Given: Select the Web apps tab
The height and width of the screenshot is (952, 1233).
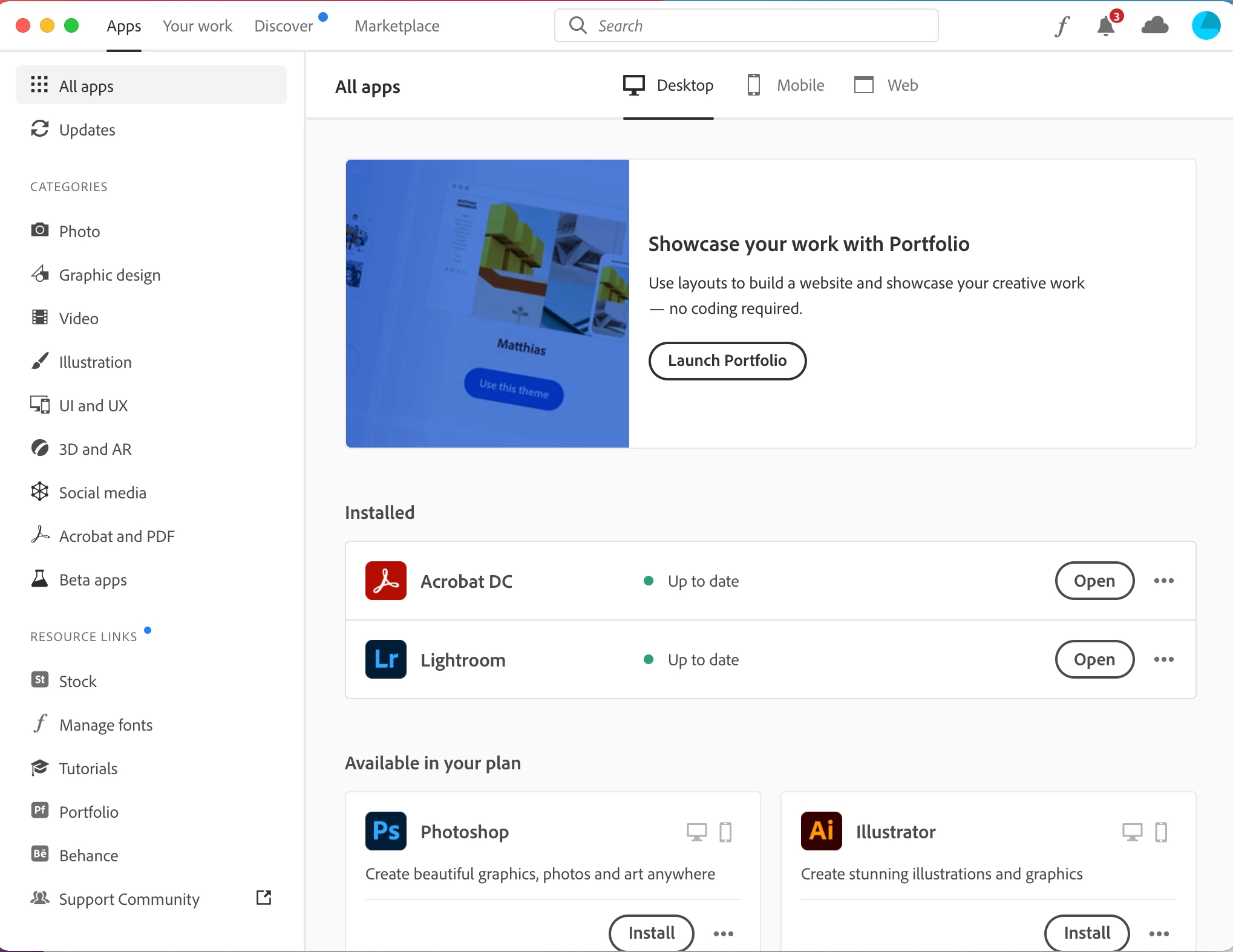Looking at the screenshot, I should point(886,85).
